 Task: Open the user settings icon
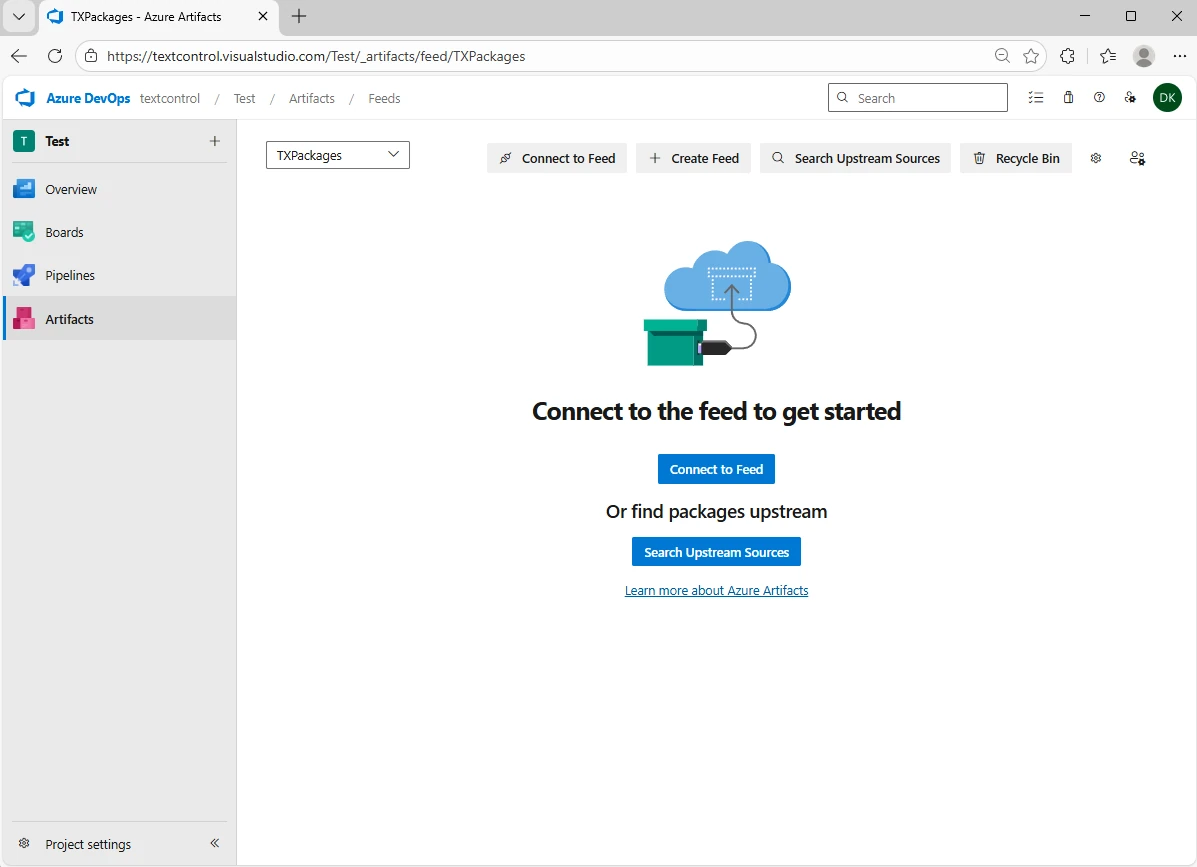click(x=1130, y=97)
